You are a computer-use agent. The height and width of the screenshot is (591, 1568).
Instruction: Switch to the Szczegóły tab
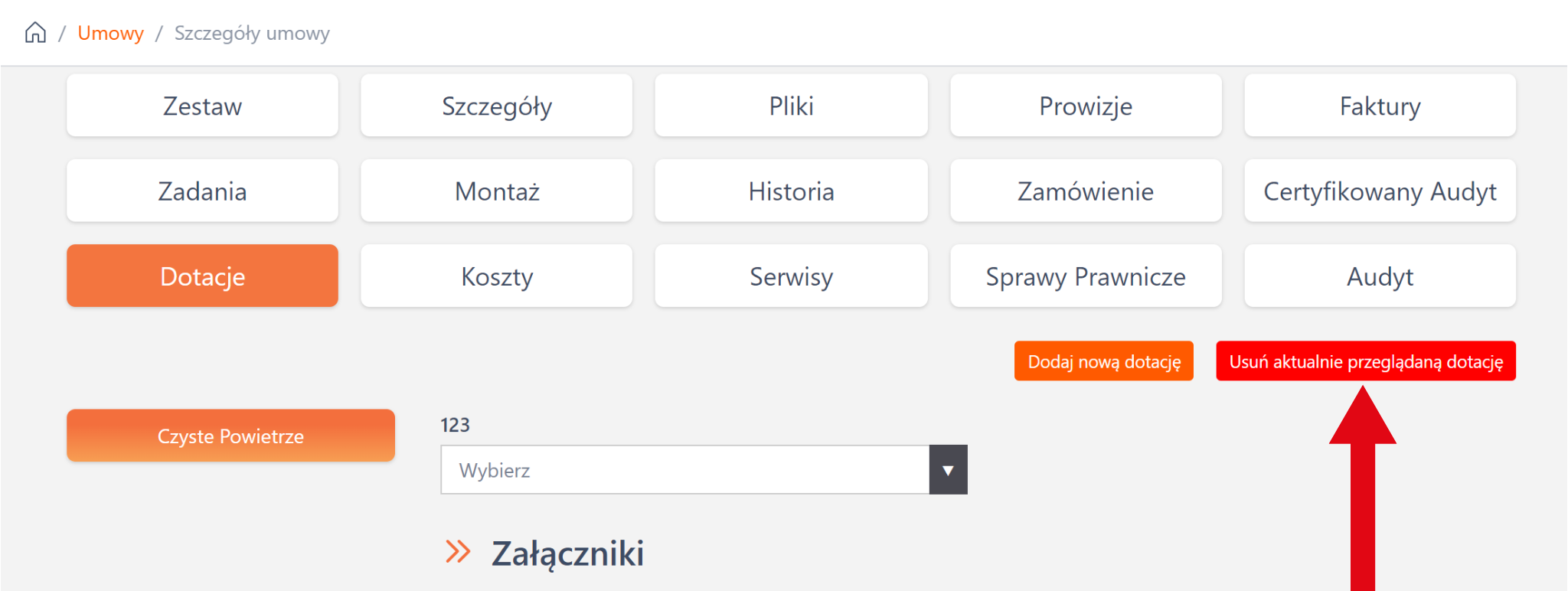(x=496, y=106)
